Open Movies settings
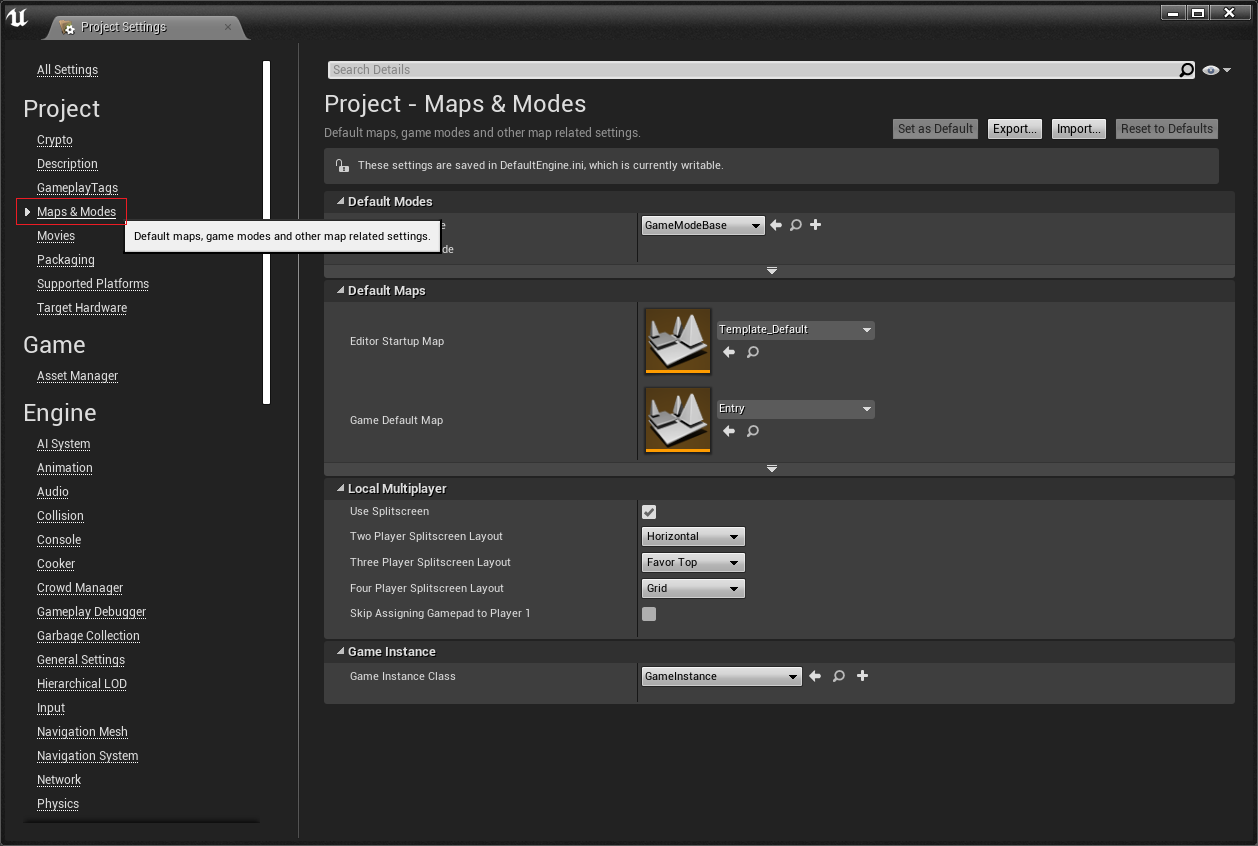 tap(56, 236)
